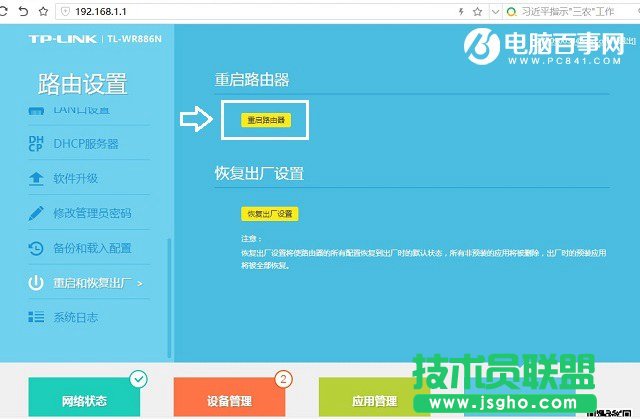Open 软件升级 menu item
Image resolution: width=640 pixels, height=419 pixels.
76,178
